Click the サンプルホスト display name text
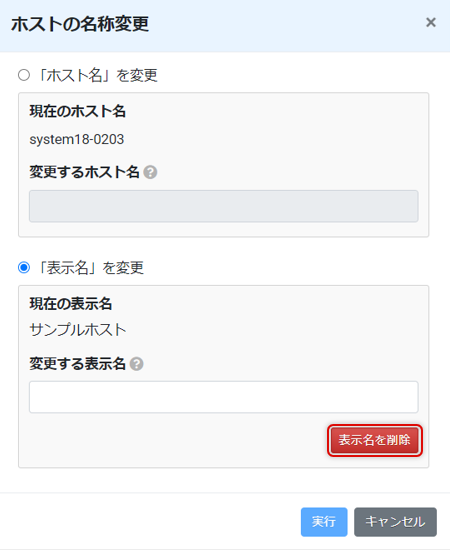This screenshot has width=450, height=550. [78, 330]
